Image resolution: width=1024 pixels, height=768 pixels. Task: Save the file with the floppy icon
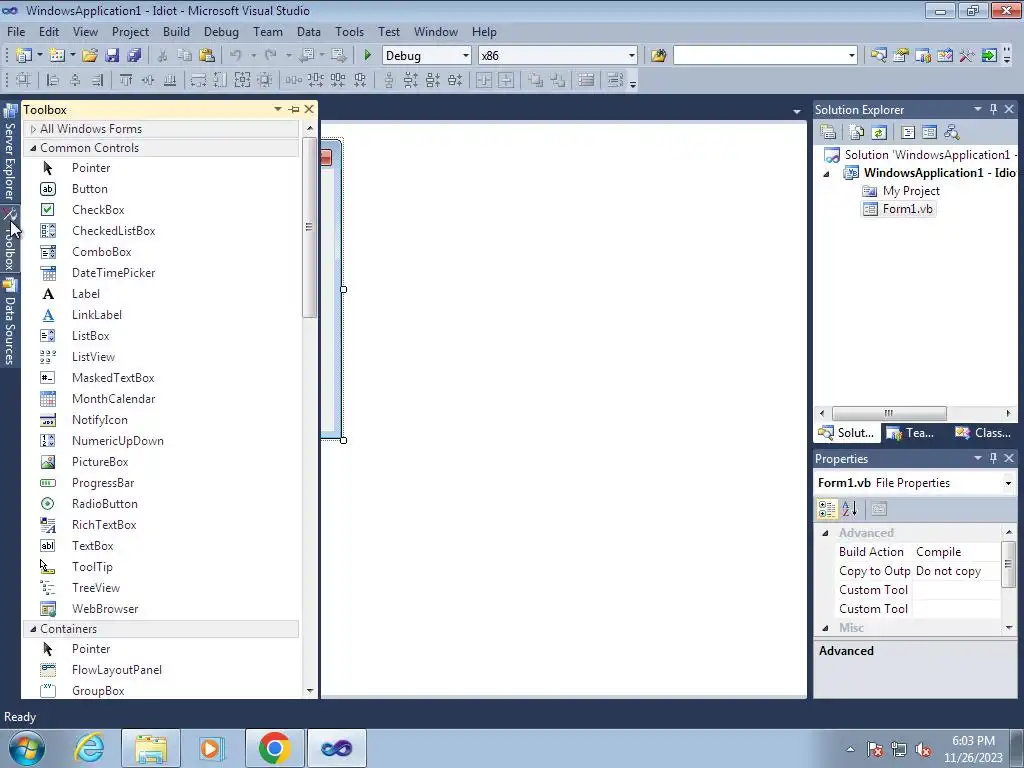click(x=112, y=56)
